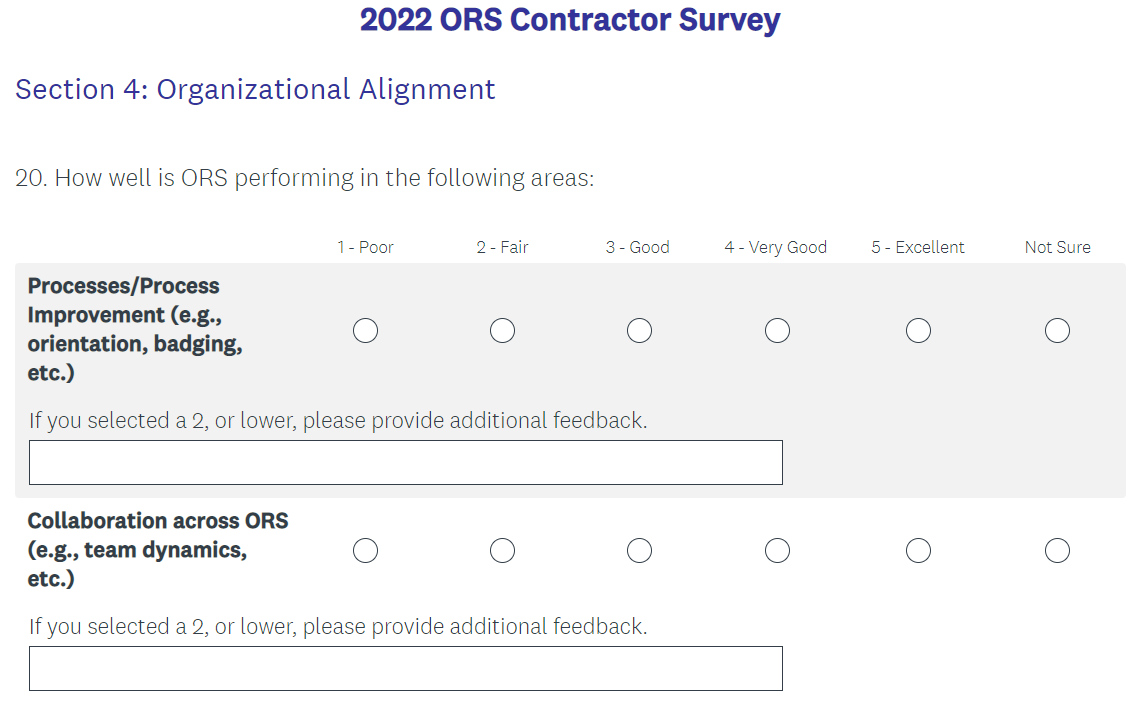Select Not Sure for Collaboration across ORS
Screen dimensions: 1147x701
pyautogui.click(x=1057, y=551)
